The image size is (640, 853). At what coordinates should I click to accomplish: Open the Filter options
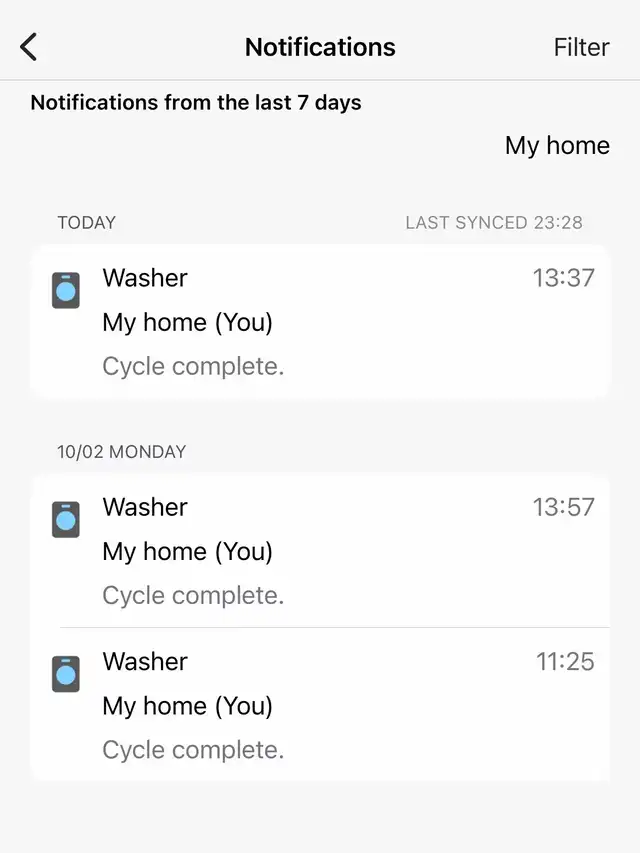581,47
